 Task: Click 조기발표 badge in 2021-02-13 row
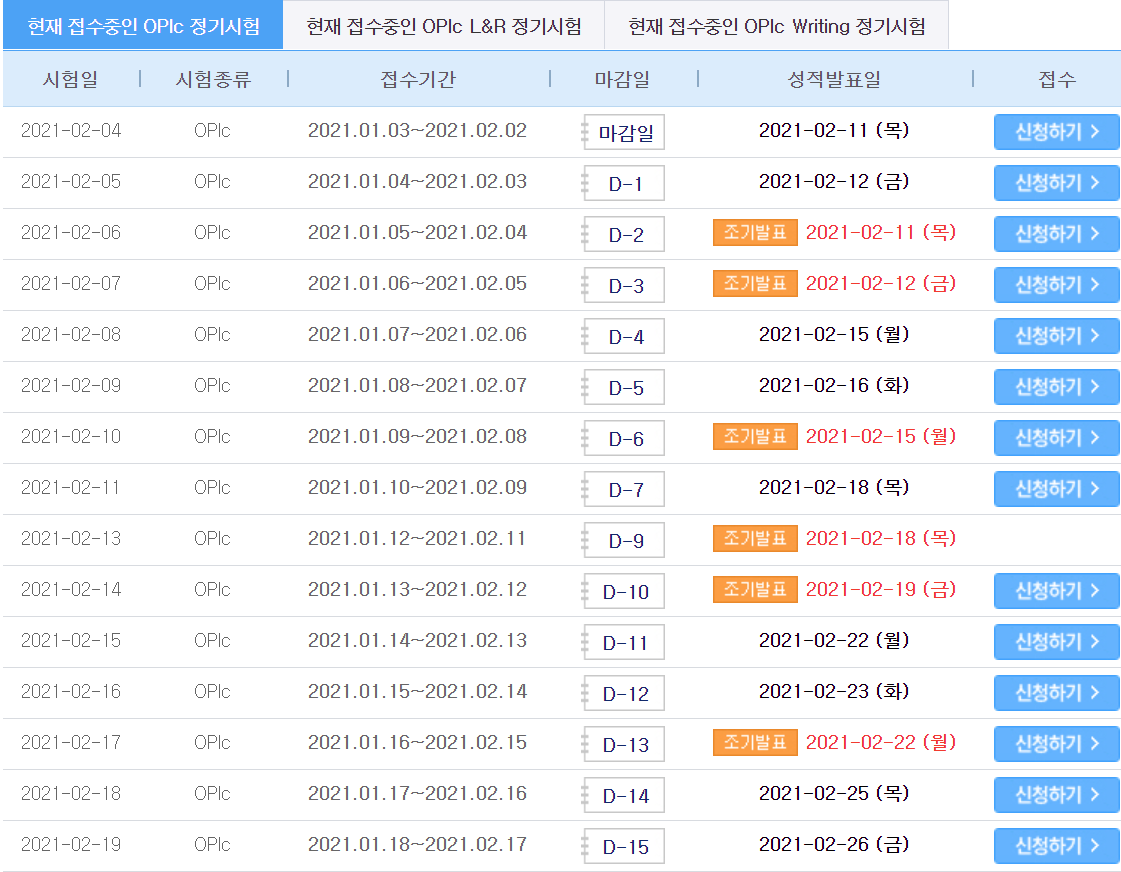point(755,538)
